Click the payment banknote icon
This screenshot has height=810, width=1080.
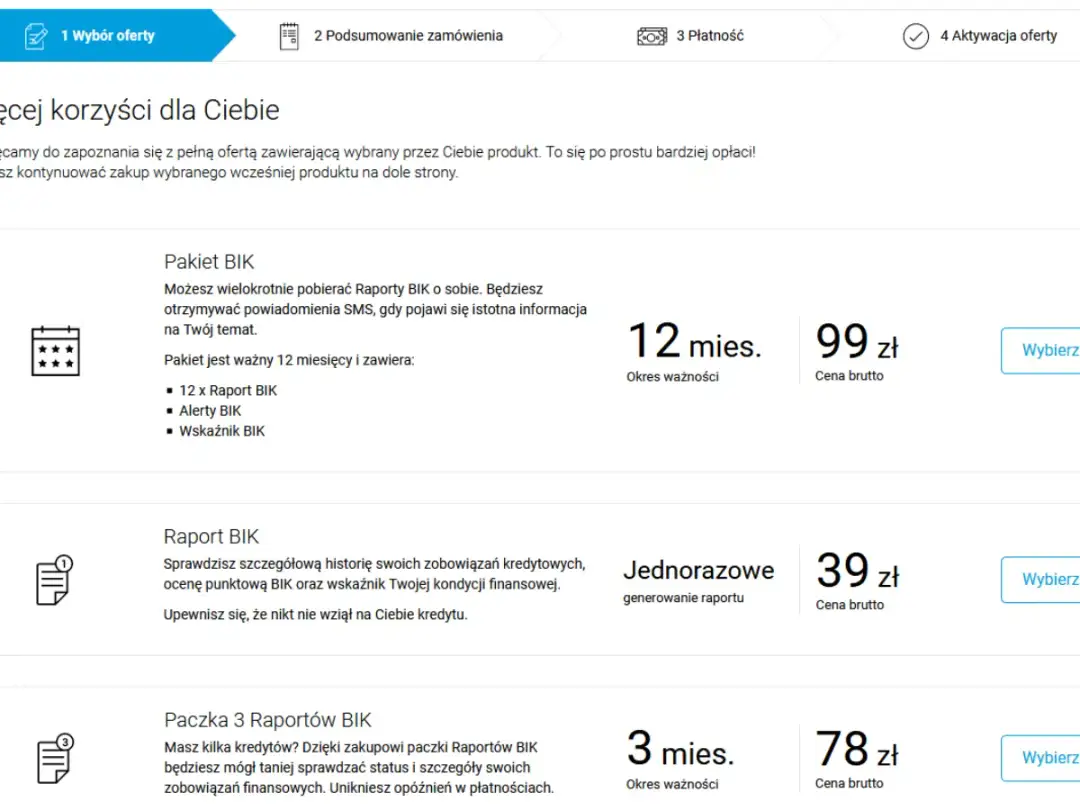(x=652, y=36)
